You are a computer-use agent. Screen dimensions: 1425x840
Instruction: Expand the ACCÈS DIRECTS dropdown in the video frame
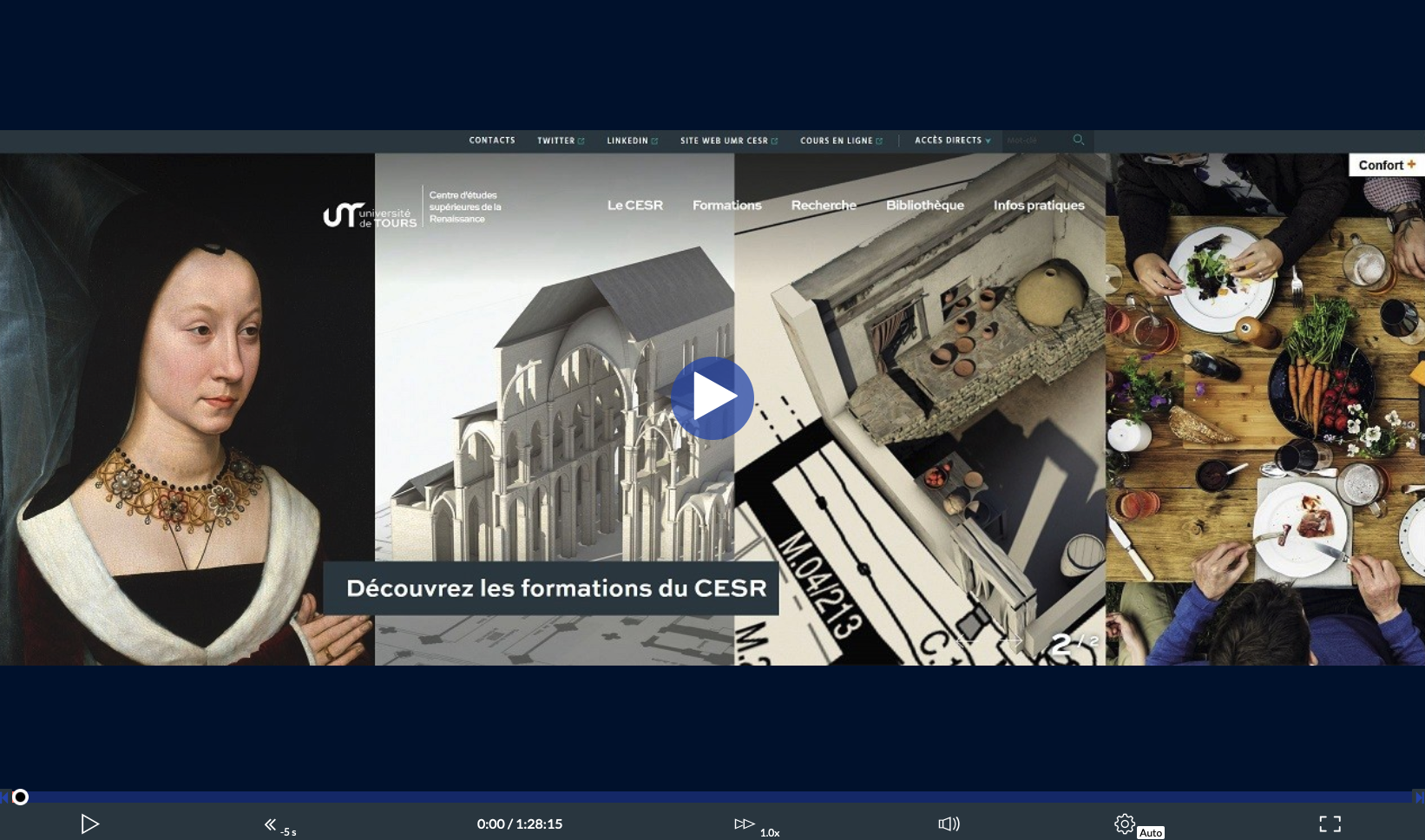pyautogui.click(x=952, y=141)
